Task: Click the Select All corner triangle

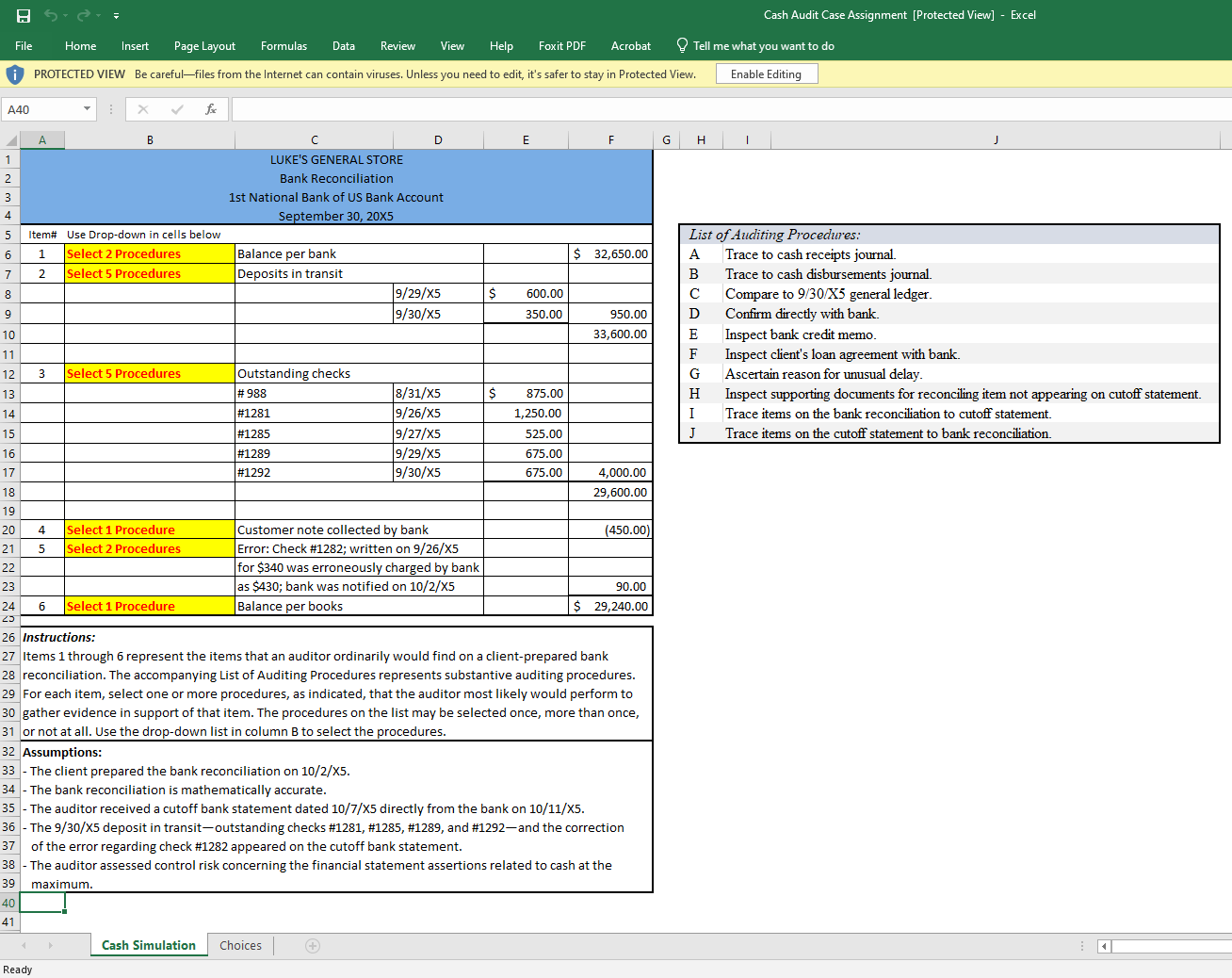Action: 11,140
